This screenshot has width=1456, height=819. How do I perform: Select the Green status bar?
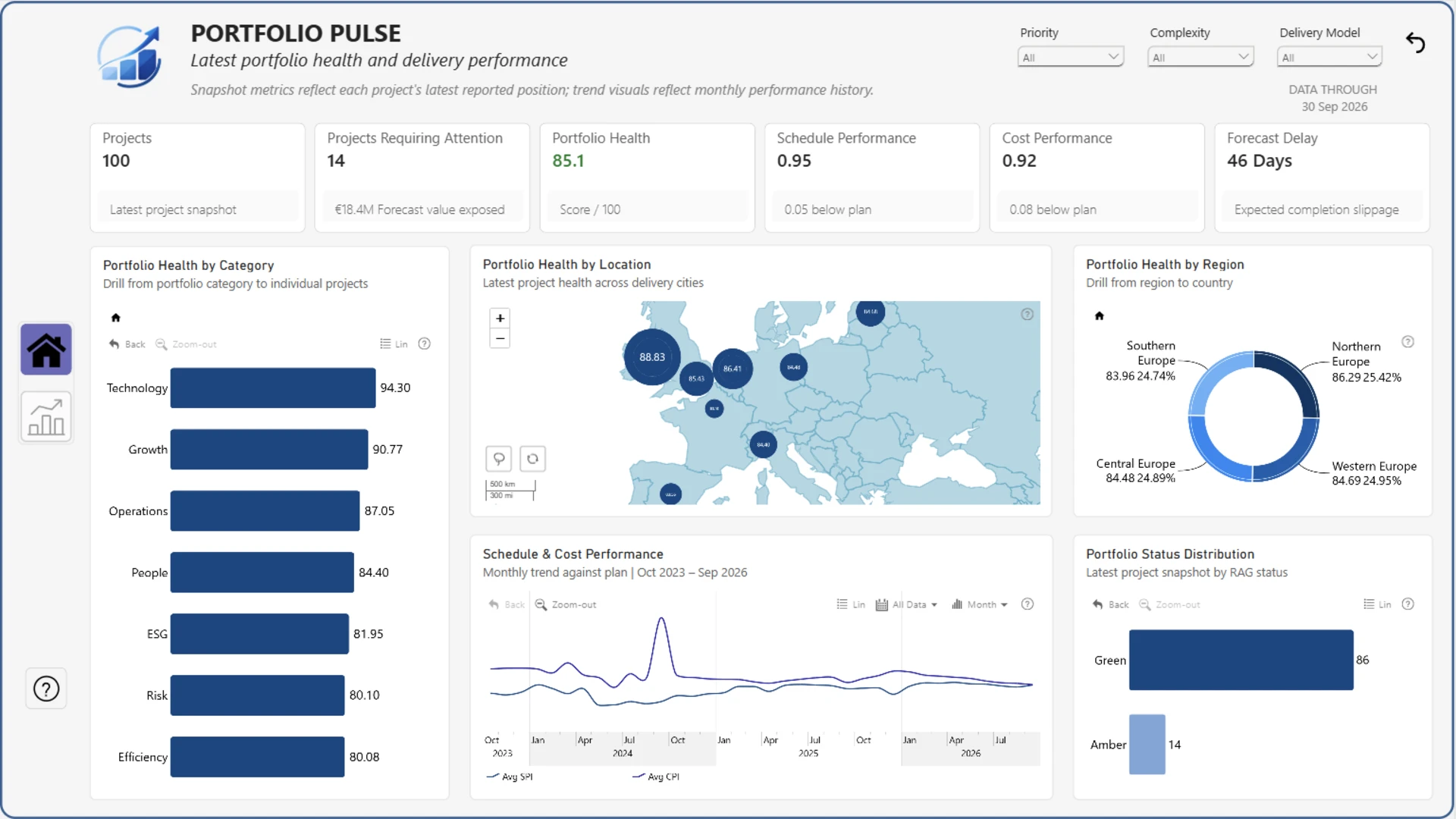pyautogui.click(x=1241, y=660)
